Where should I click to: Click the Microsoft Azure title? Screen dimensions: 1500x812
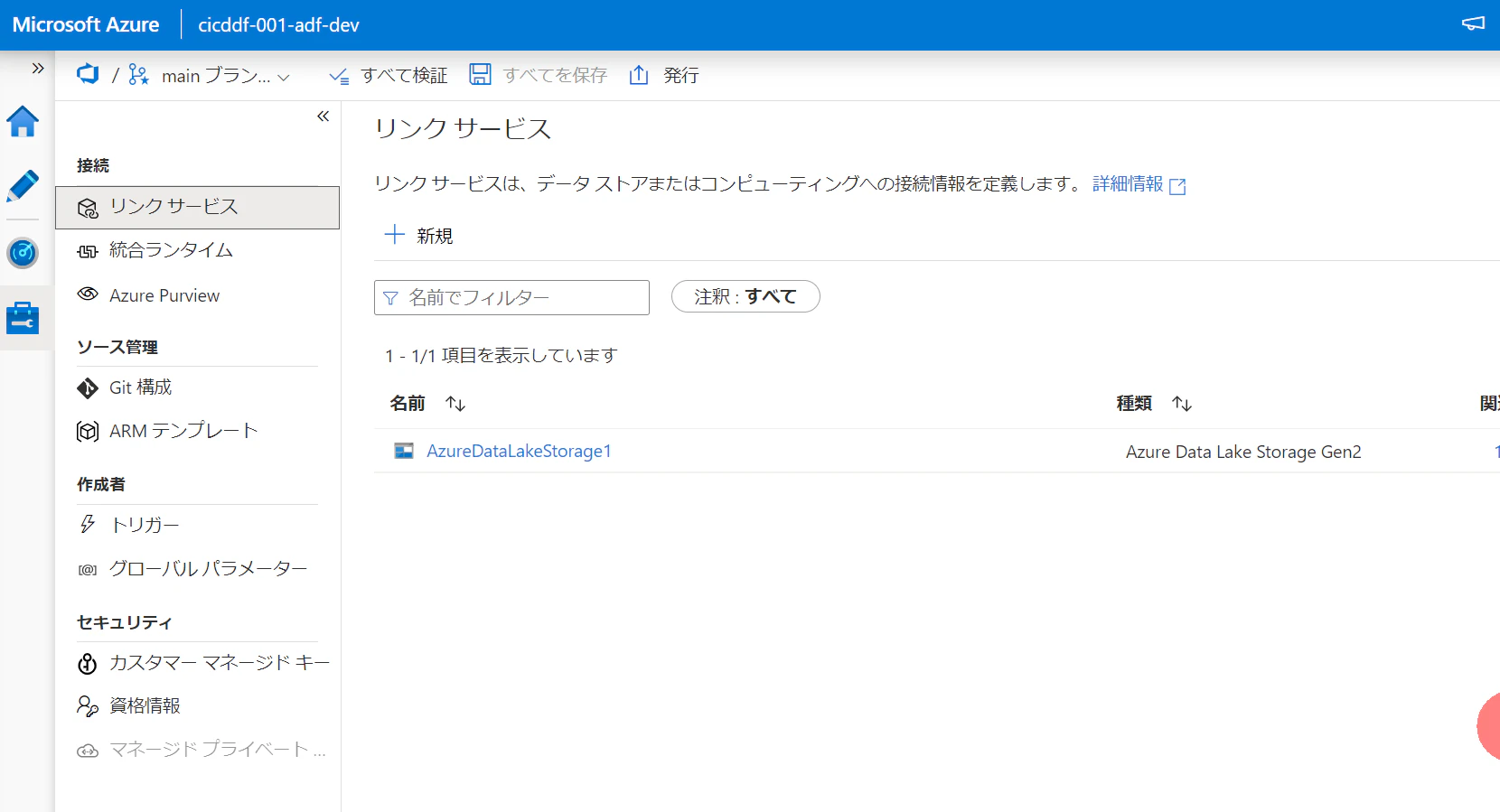pos(86,24)
